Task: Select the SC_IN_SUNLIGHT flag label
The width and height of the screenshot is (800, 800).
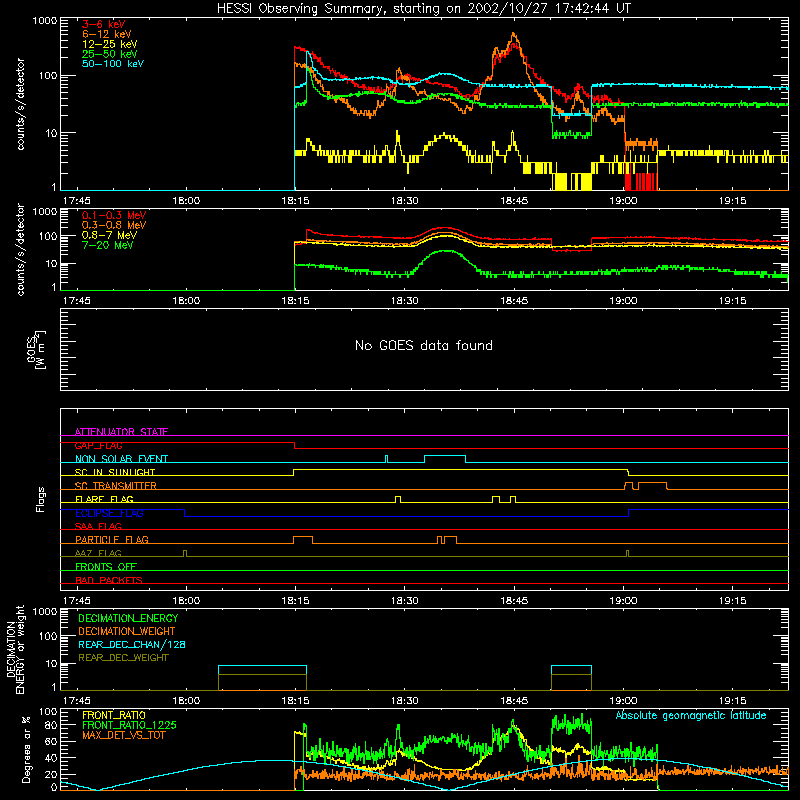Action: (x=115, y=472)
